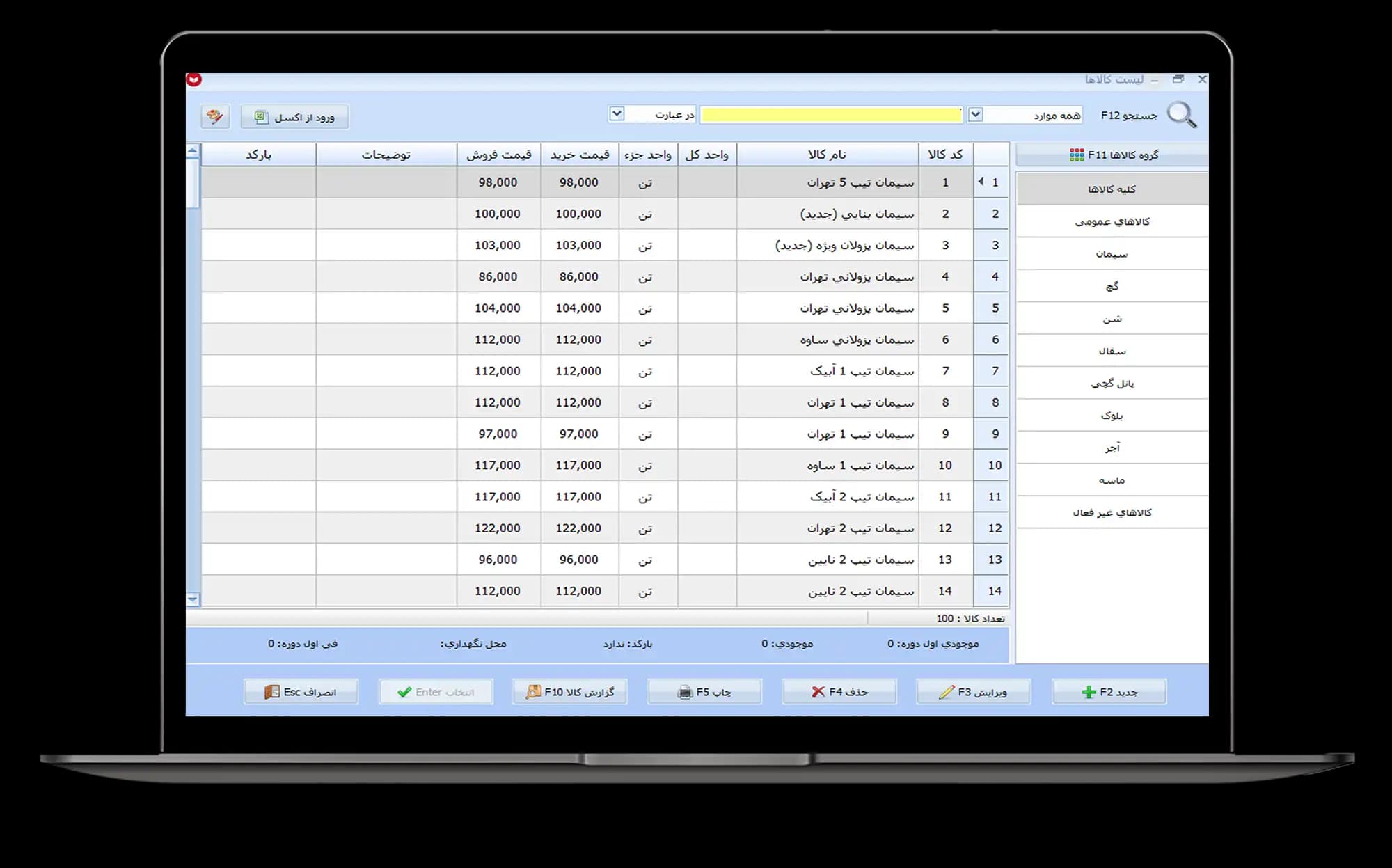Select 'شن' group in sidebar
Viewport: 1392px width, 868px height.
[1112, 318]
